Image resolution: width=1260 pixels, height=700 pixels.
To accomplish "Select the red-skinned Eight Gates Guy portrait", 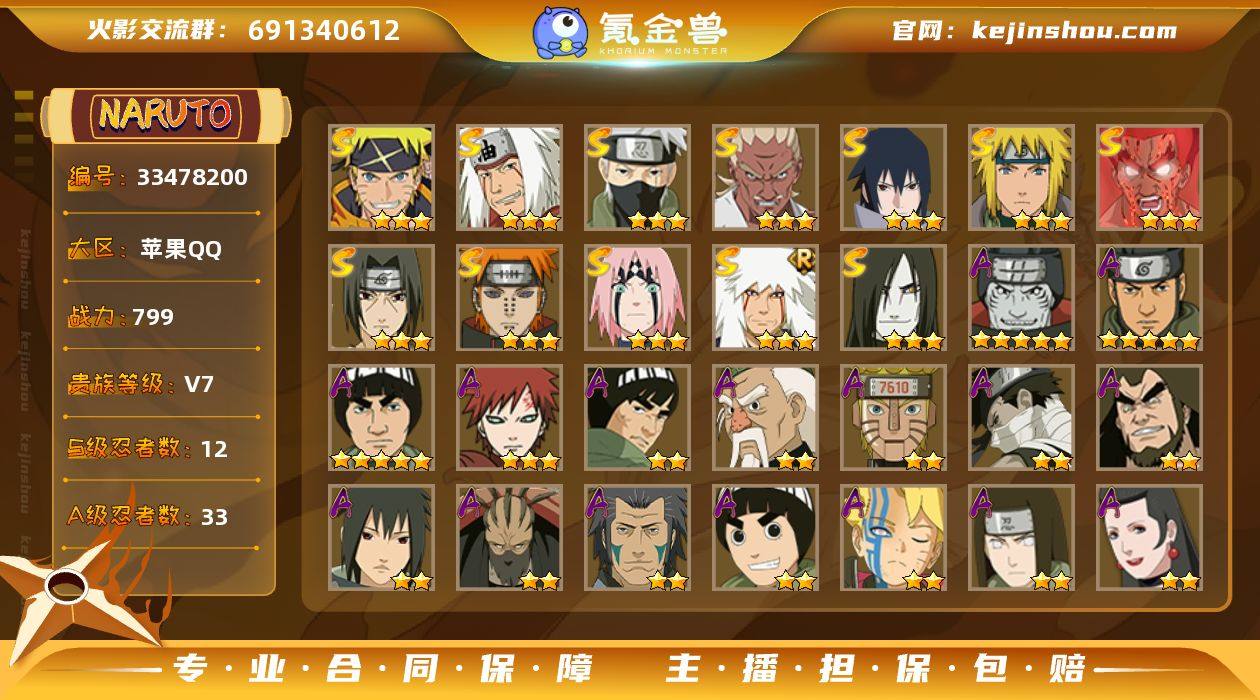I will coord(1149,178).
